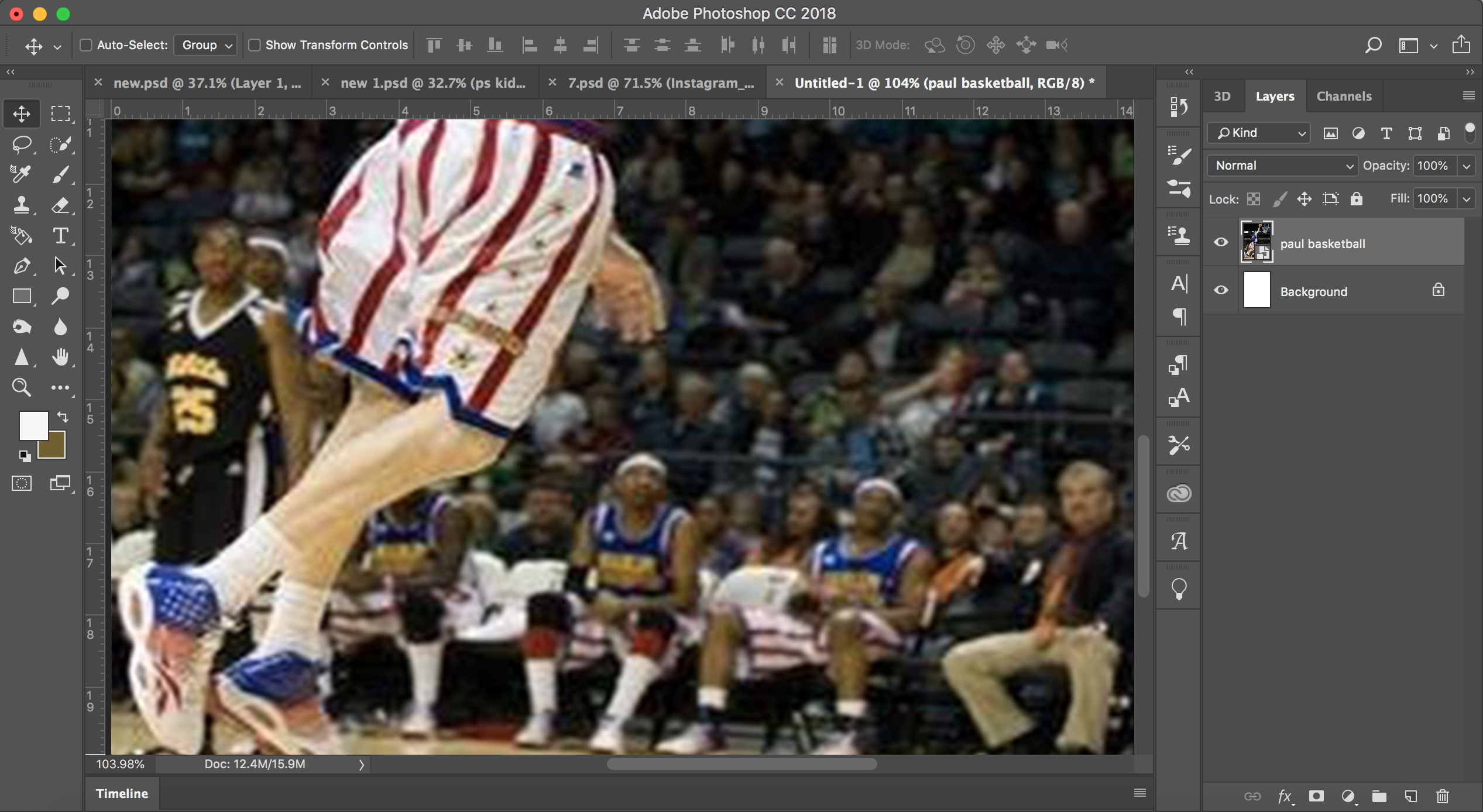The height and width of the screenshot is (812, 1483).
Task: Open the tool preset picker arrow
Action: pos(57,46)
